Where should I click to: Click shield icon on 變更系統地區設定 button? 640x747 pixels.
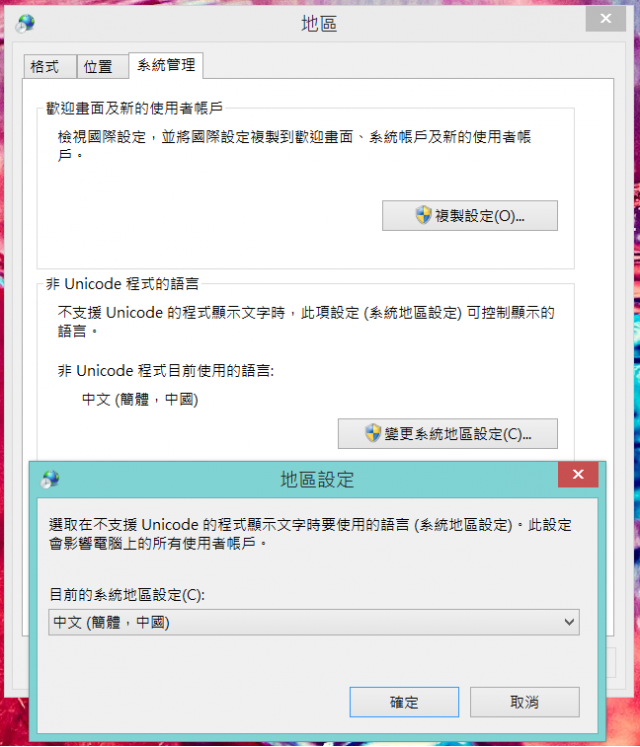click(x=373, y=433)
